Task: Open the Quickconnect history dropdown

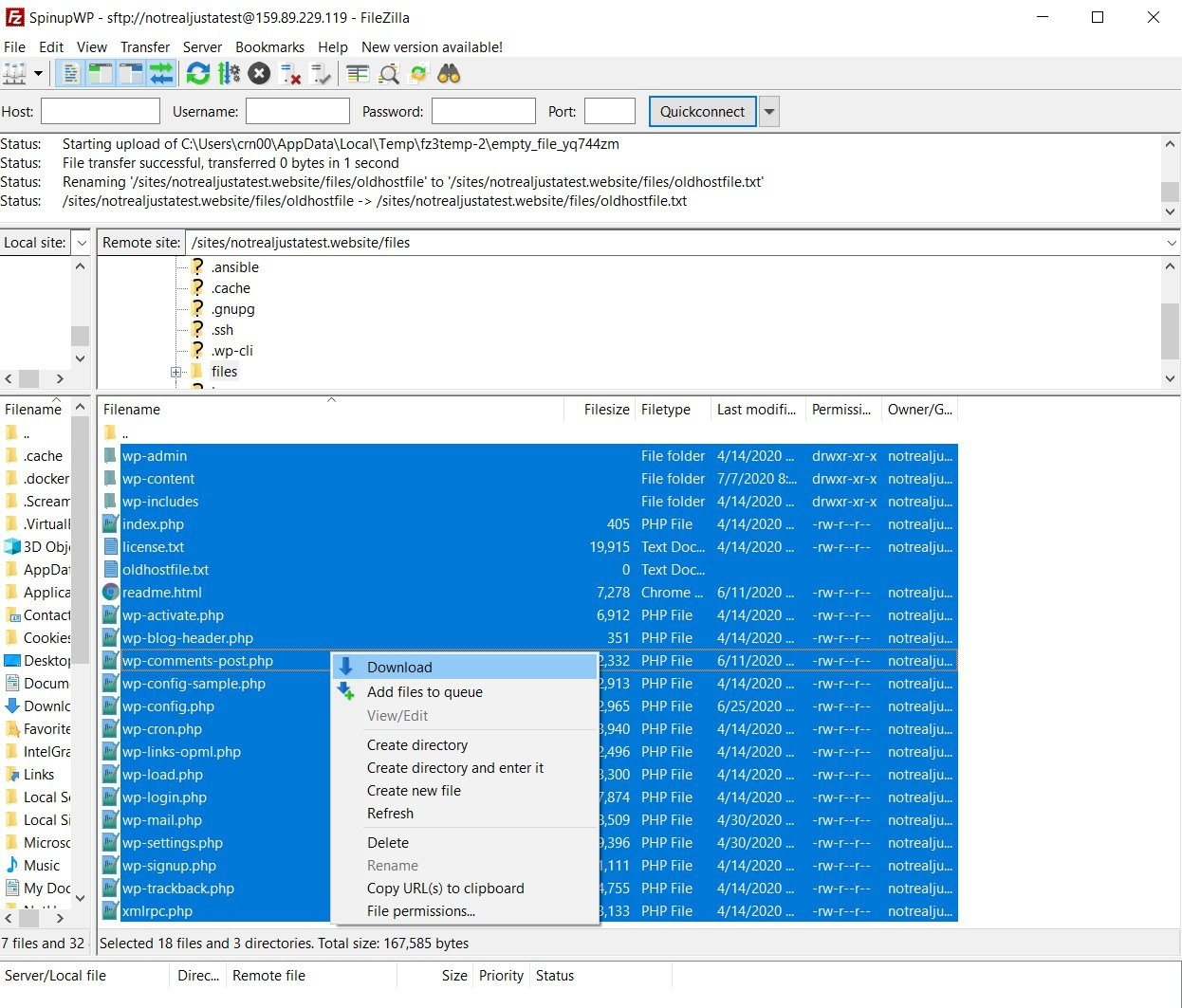Action: coord(769,111)
